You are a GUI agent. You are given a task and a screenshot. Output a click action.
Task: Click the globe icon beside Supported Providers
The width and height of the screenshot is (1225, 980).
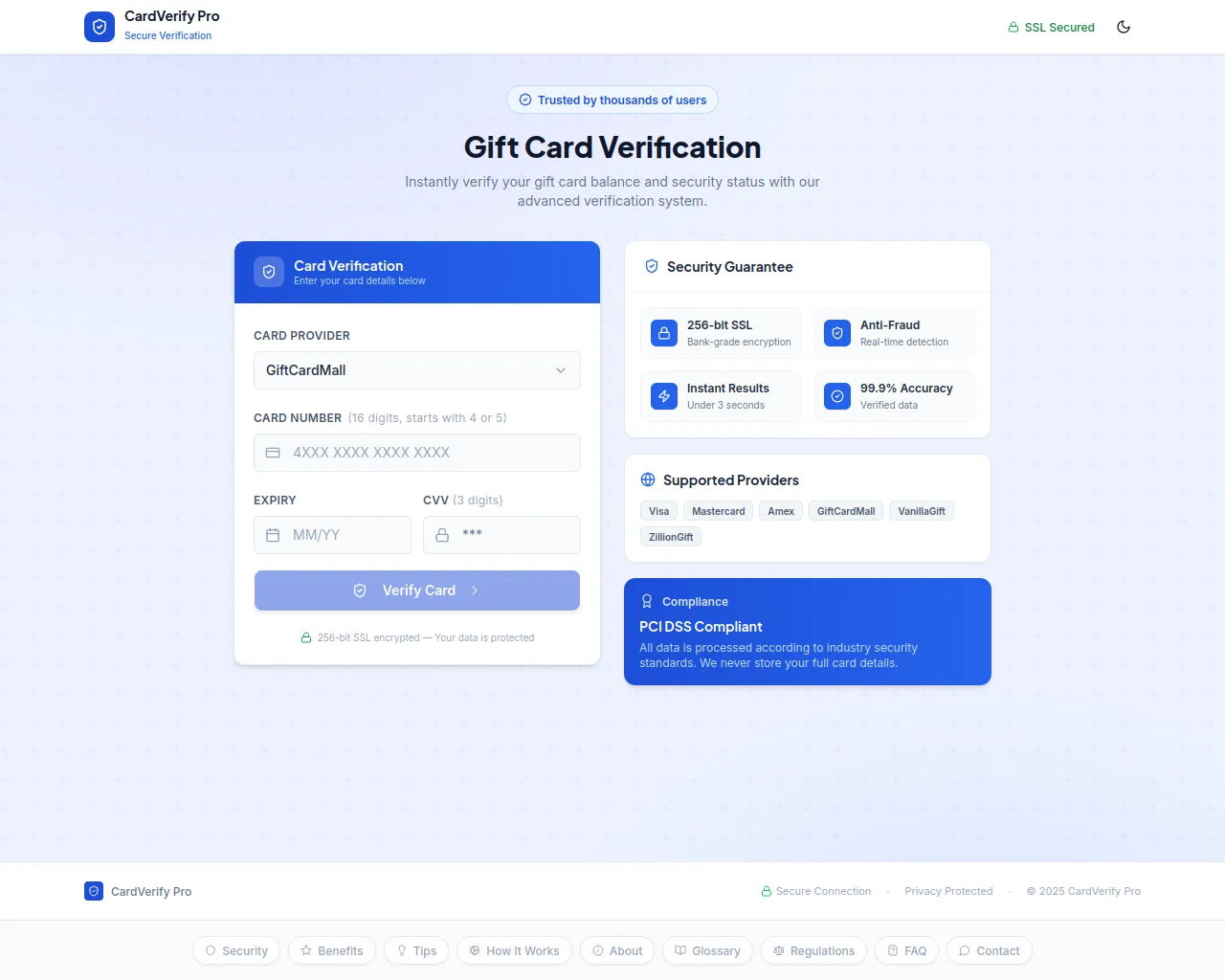point(648,479)
